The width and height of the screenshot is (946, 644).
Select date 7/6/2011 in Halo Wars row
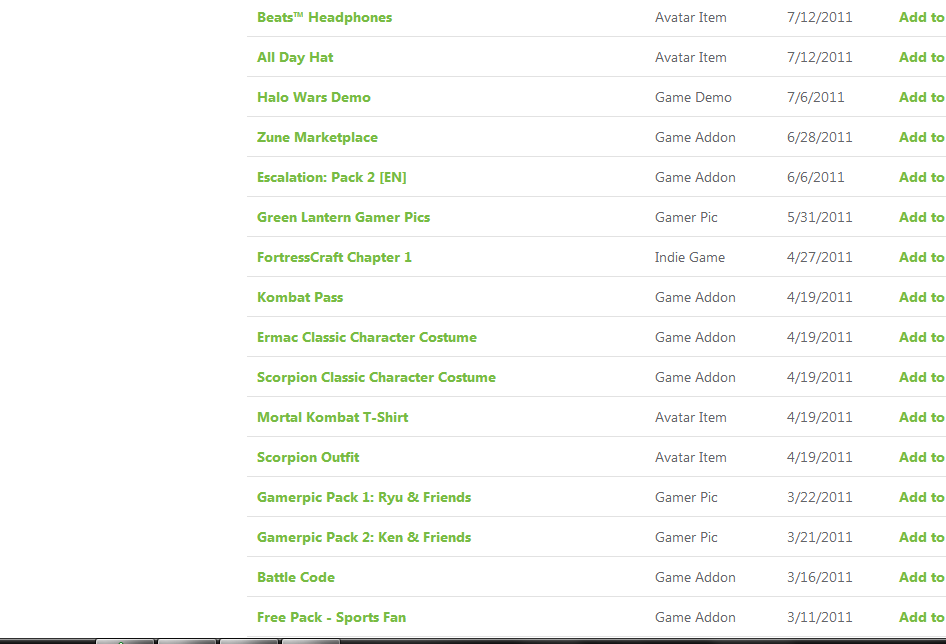816,97
